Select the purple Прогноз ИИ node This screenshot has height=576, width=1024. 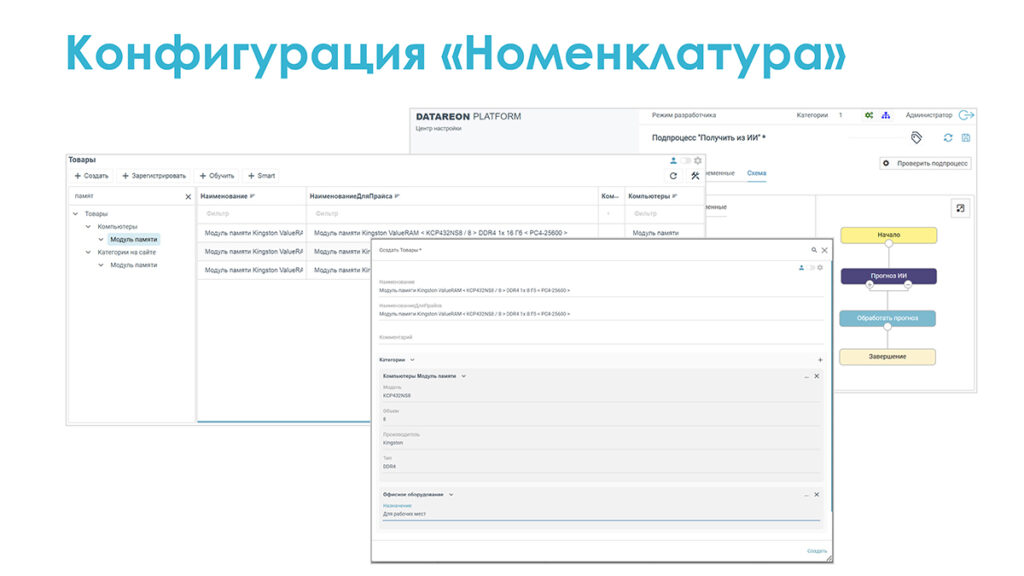pyautogui.click(x=888, y=276)
